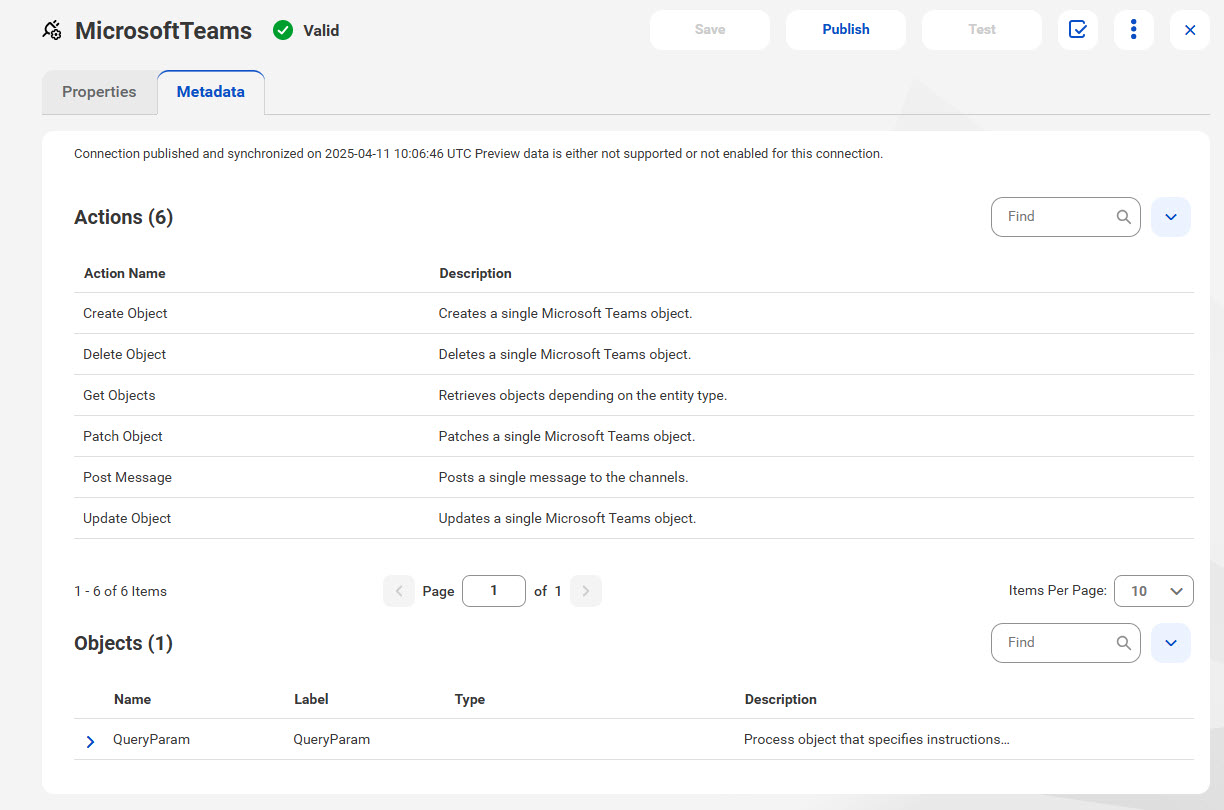Click the Save button
Viewport: 1224px width, 810px height.
tap(710, 30)
